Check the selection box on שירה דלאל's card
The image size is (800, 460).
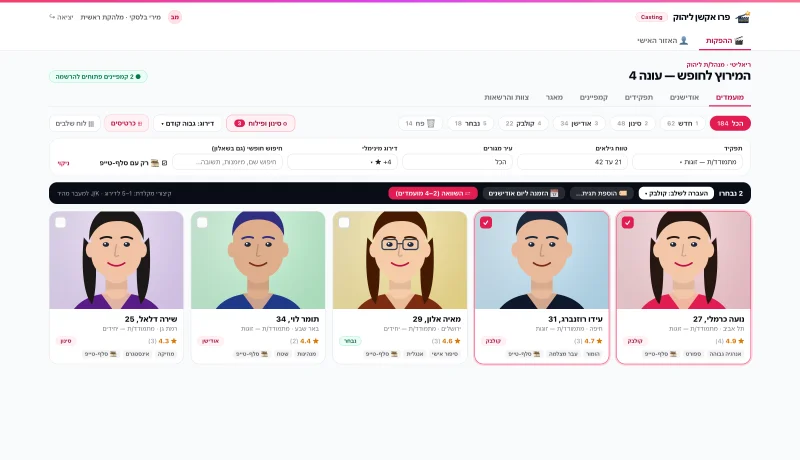60,223
